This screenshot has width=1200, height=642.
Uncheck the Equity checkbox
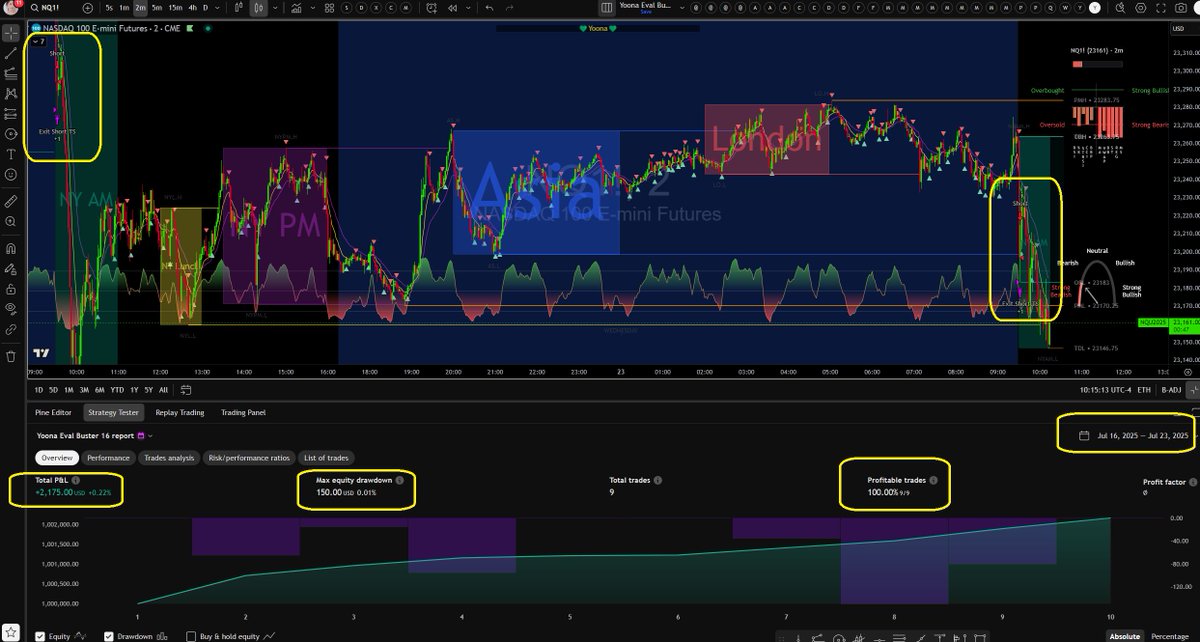[x=40, y=636]
